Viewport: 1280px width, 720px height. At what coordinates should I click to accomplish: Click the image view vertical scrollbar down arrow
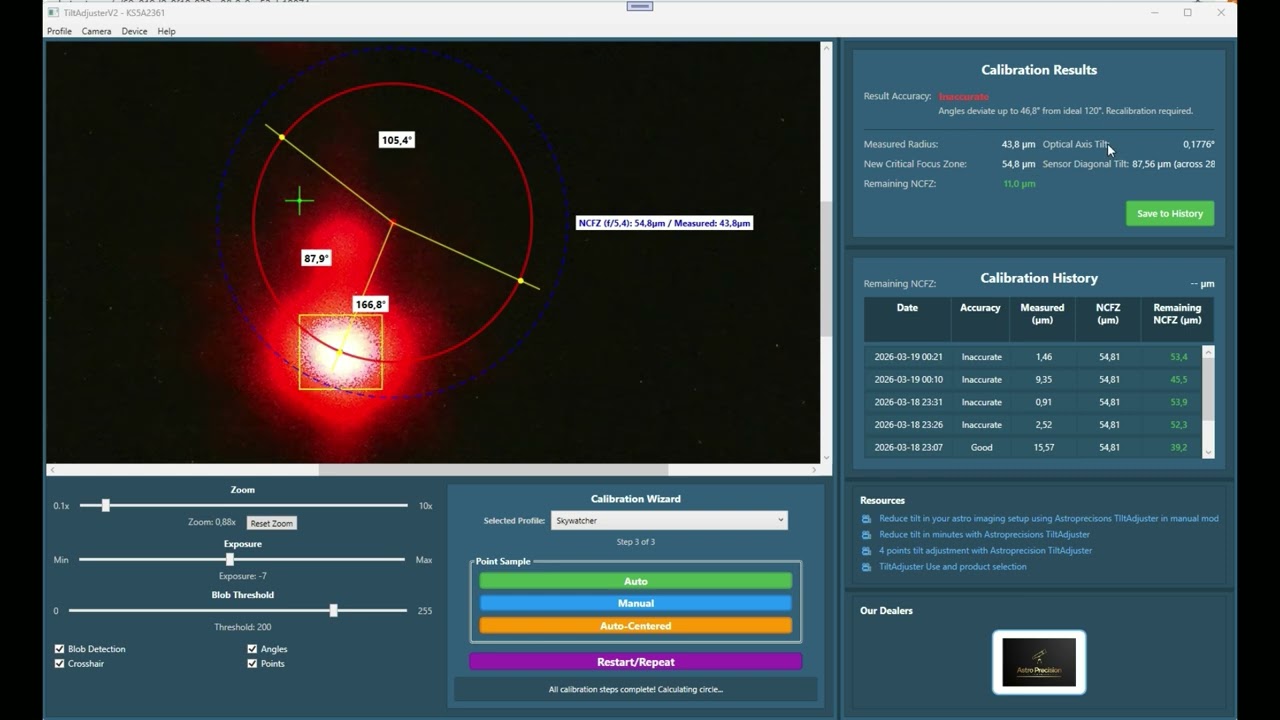coord(826,457)
